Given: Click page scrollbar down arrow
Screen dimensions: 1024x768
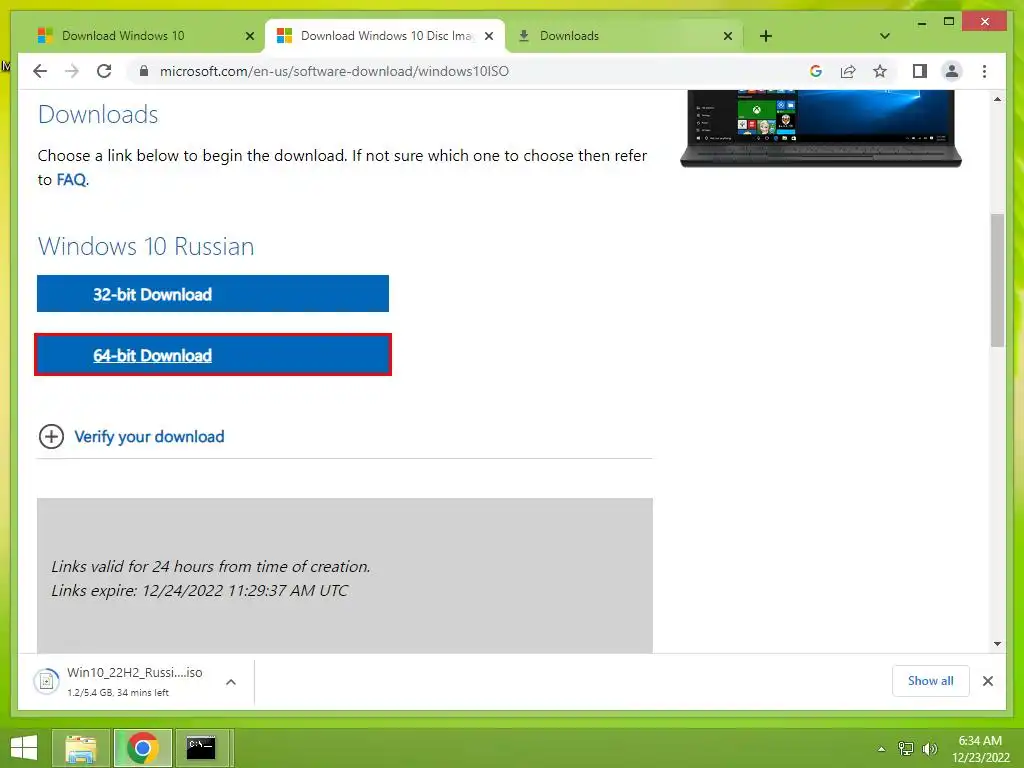Looking at the screenshot, I should click(997, 643).
